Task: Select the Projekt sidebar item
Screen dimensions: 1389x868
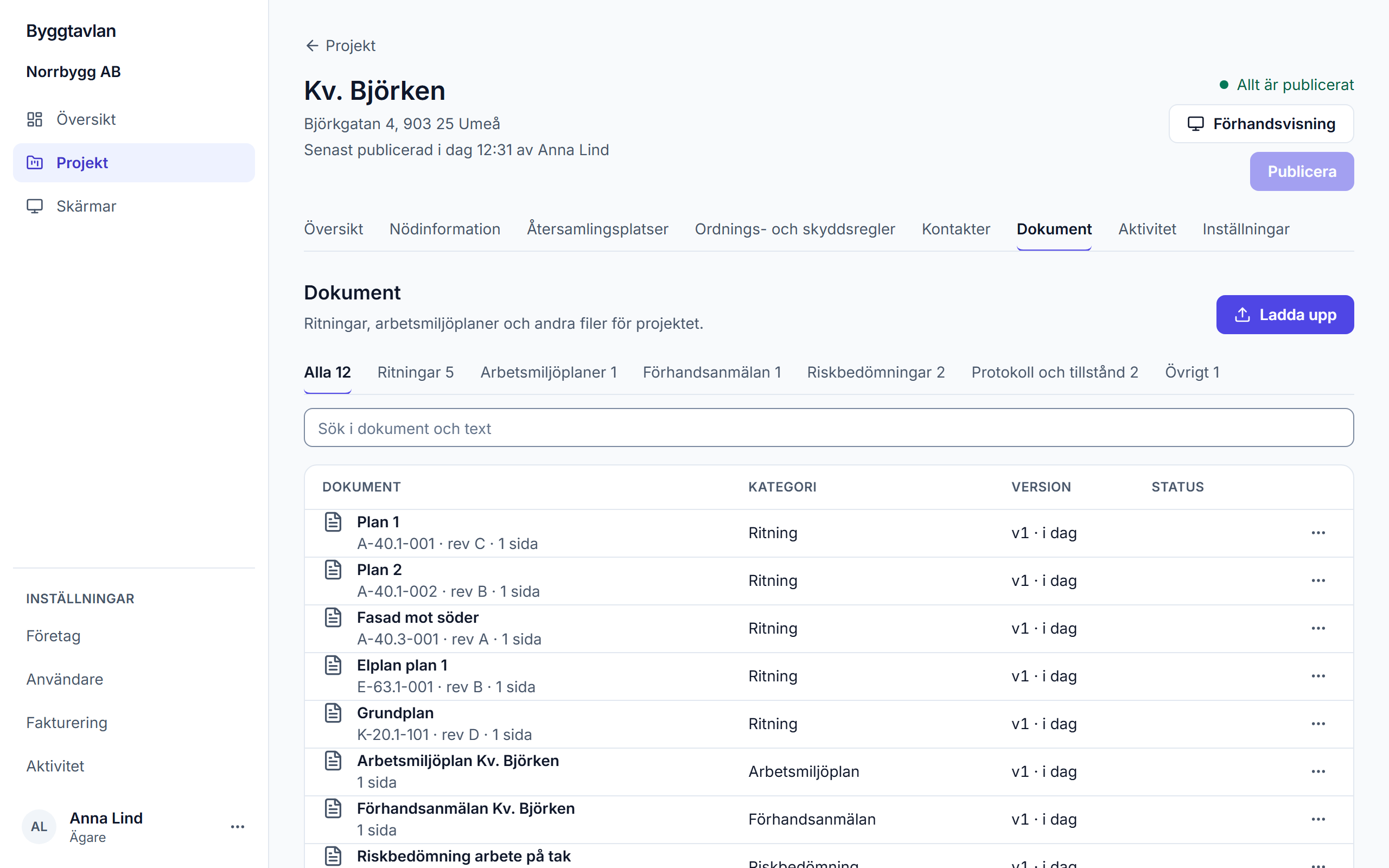Action: tap(133, 163)
